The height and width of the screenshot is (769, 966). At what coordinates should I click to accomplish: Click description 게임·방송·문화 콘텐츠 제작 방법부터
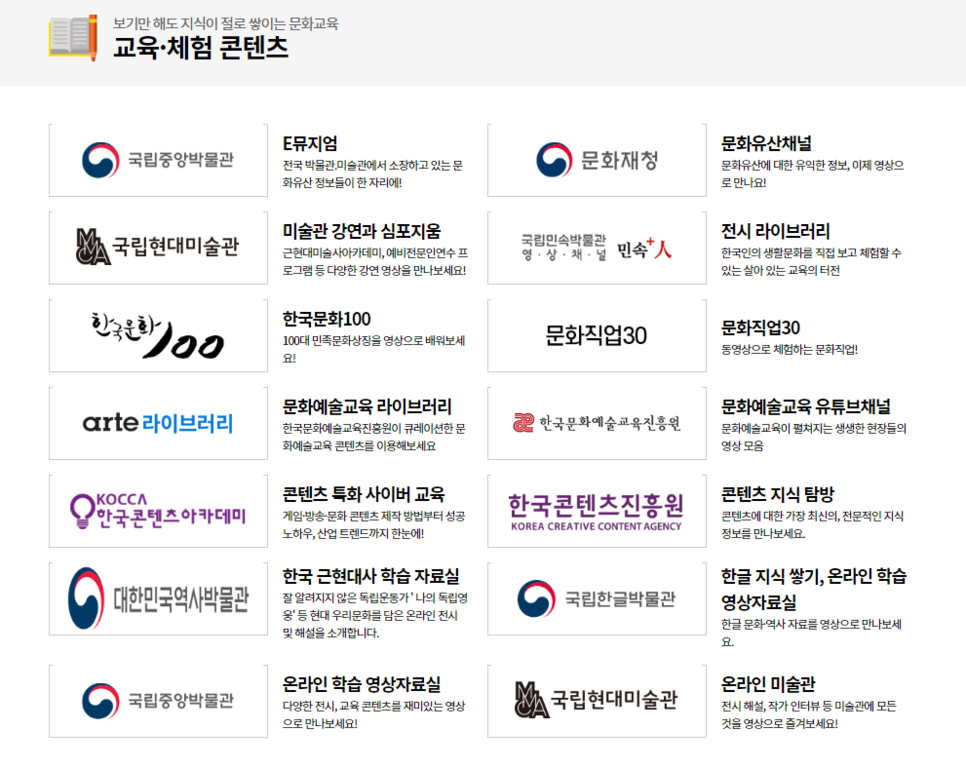tap(374, 524)
